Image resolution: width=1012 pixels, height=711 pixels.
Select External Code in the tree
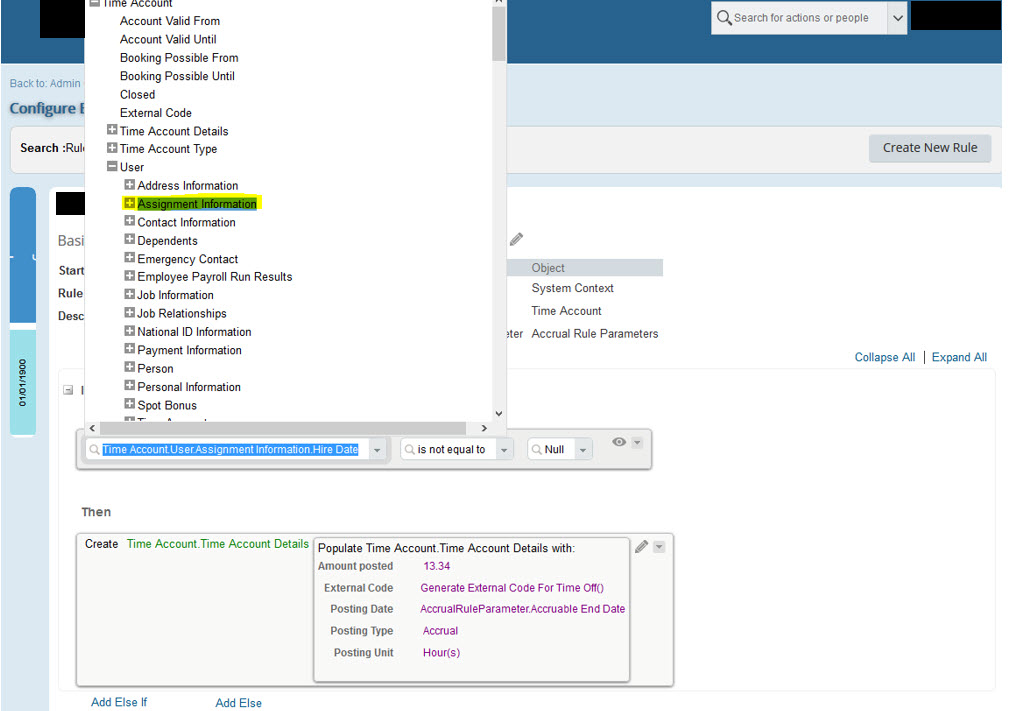(x=156, y=113)
